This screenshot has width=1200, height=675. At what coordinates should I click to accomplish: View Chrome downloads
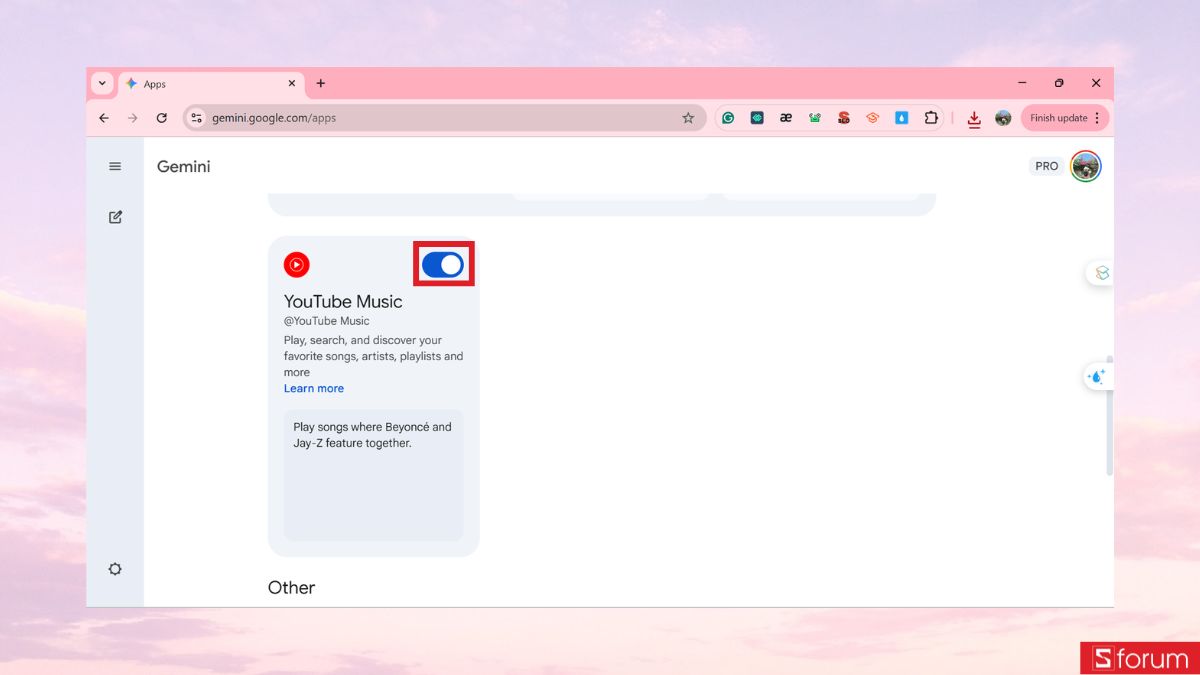pyautogui.click(x=974, y=117)
